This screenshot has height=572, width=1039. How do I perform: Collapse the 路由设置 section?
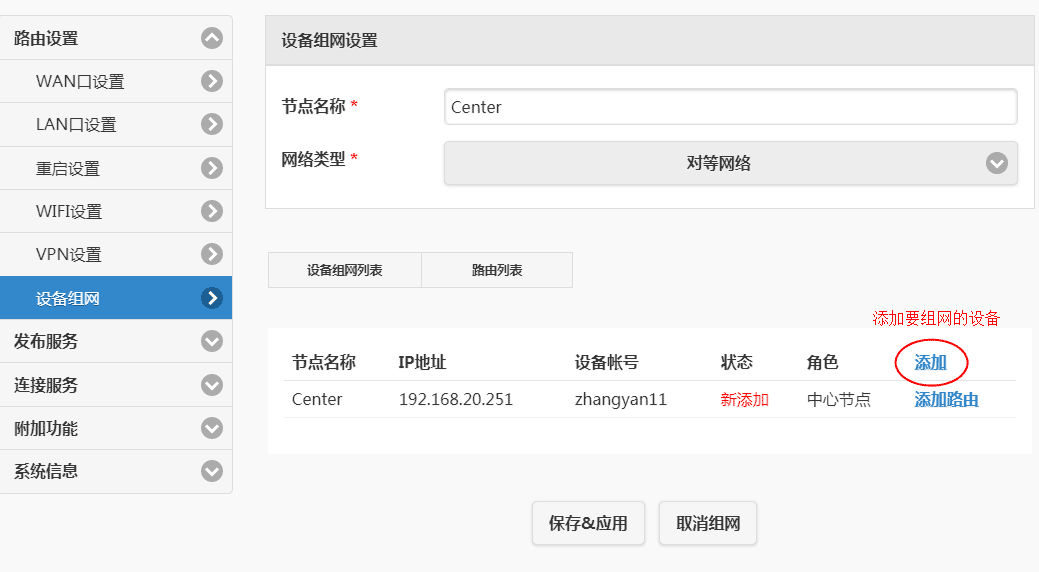point(211,38)
